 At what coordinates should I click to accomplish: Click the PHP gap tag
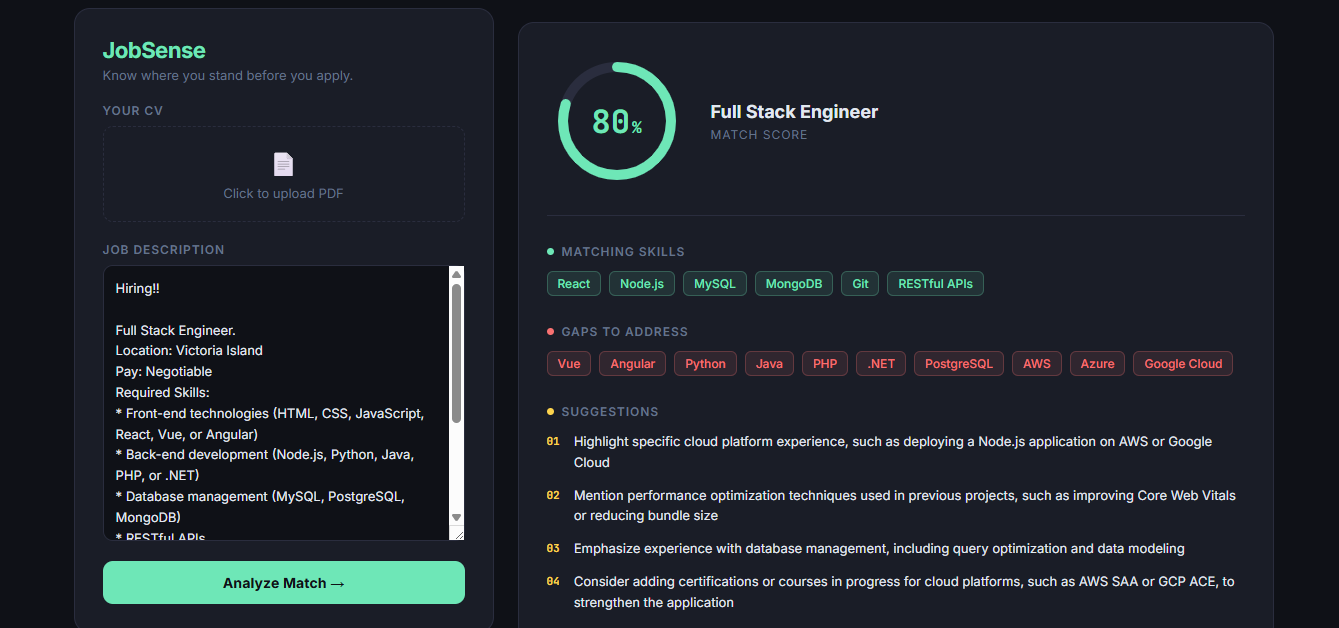825,364
